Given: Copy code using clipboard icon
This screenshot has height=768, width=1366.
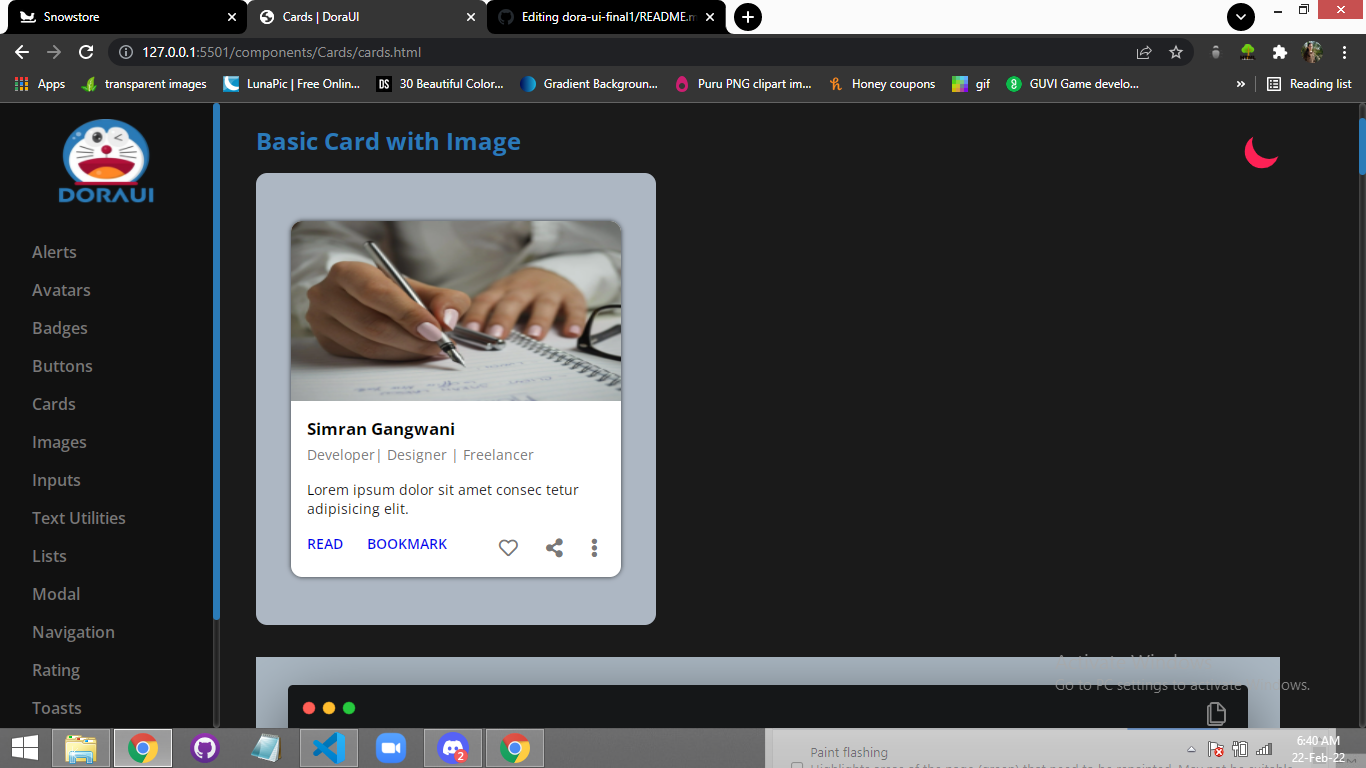Looking at the screenshot, I should click(1216, 713).
